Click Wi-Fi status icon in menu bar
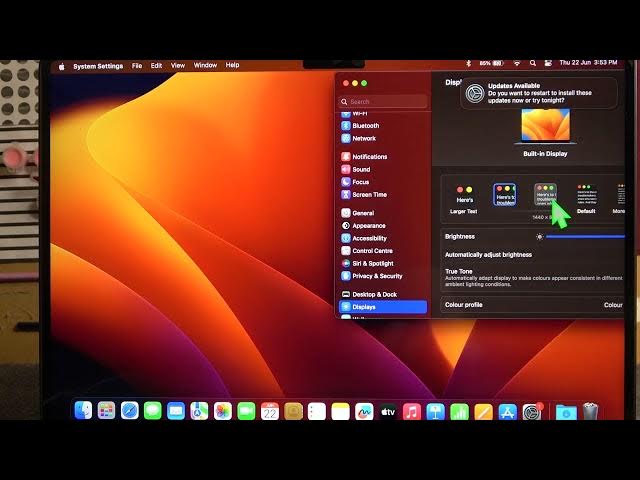The image size is (640, 480). click(x=517, y=63)
